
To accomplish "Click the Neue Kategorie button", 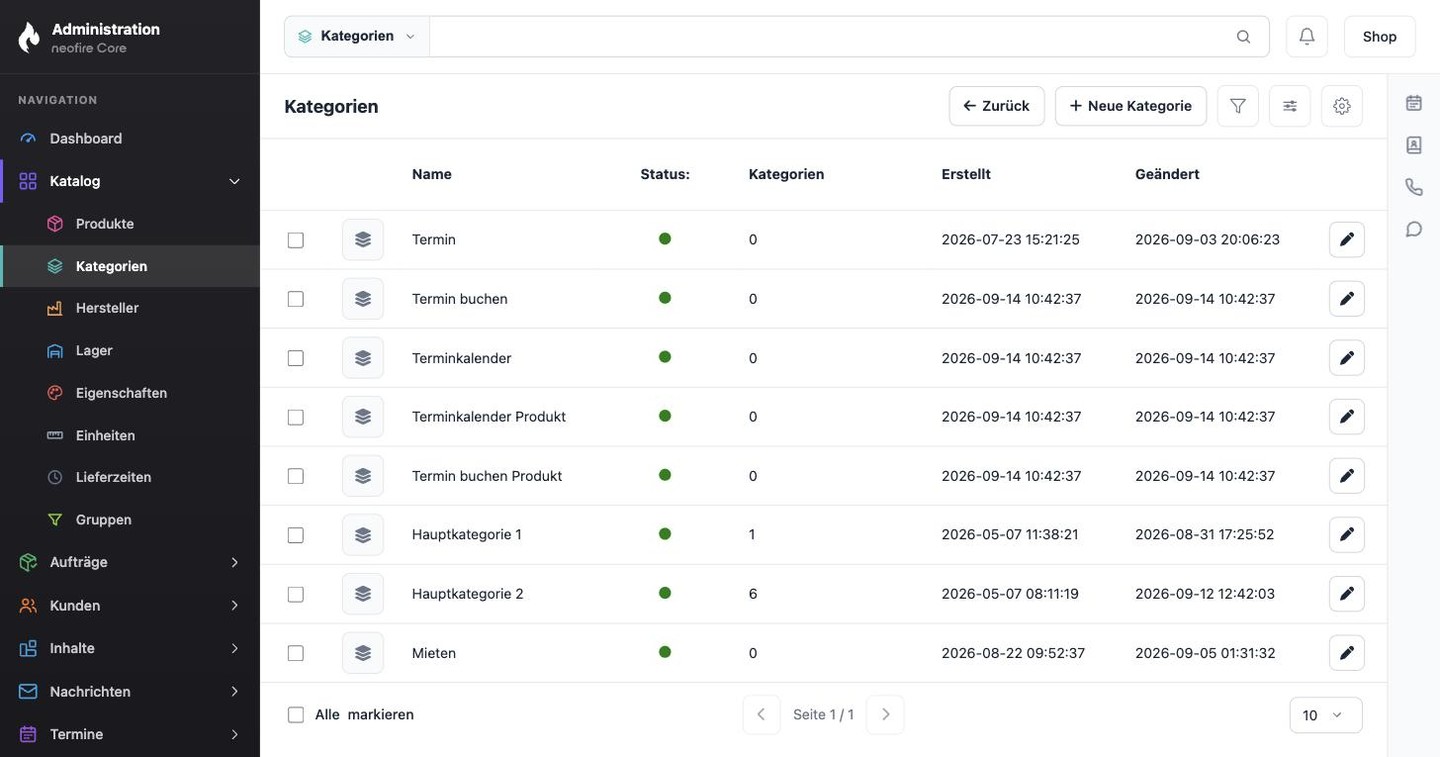I will click(x=1131, y=106).
